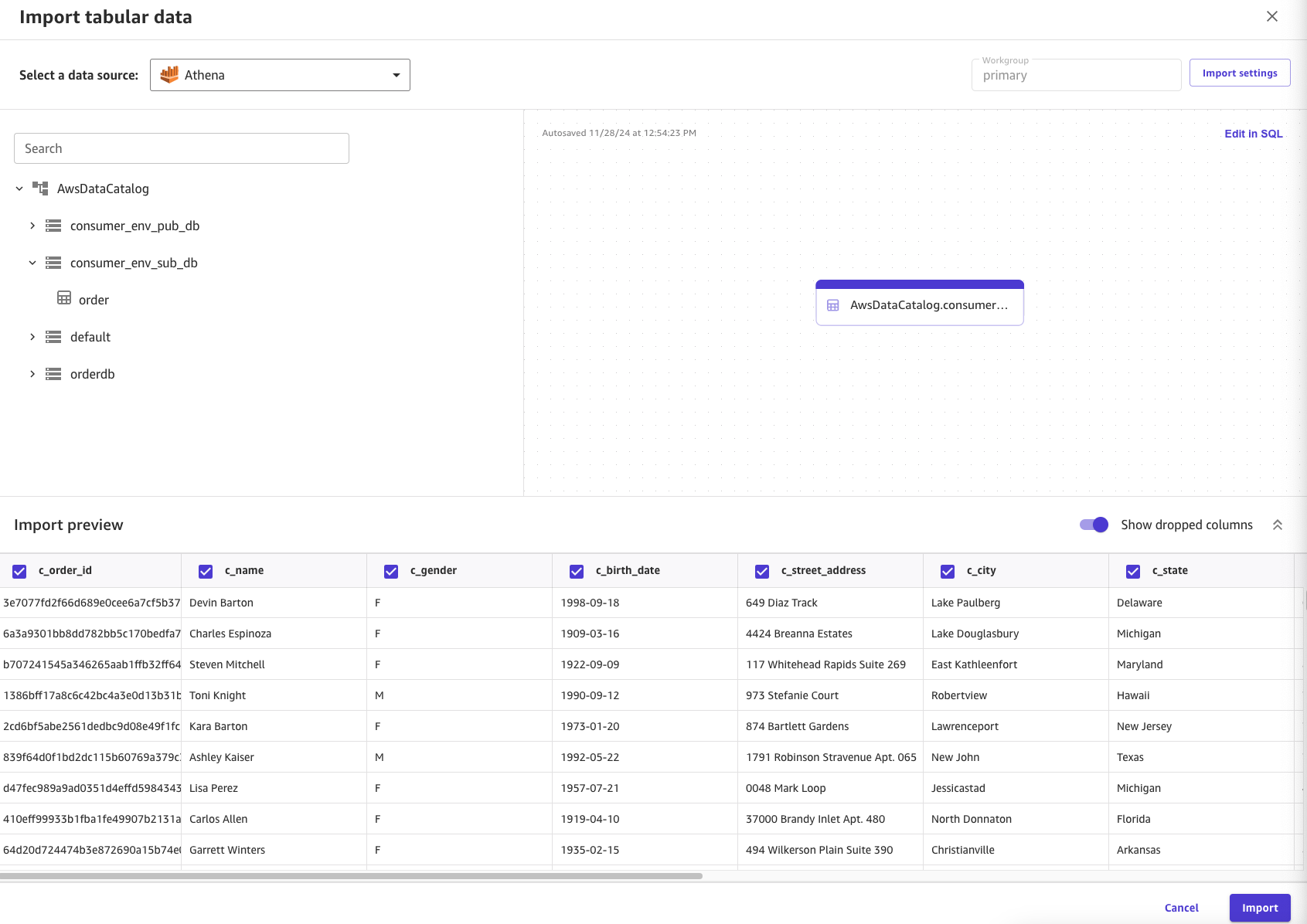The width and height of the screenshot is (1307, 924).
Task: Click the Import button
Action: (1260, 908)
